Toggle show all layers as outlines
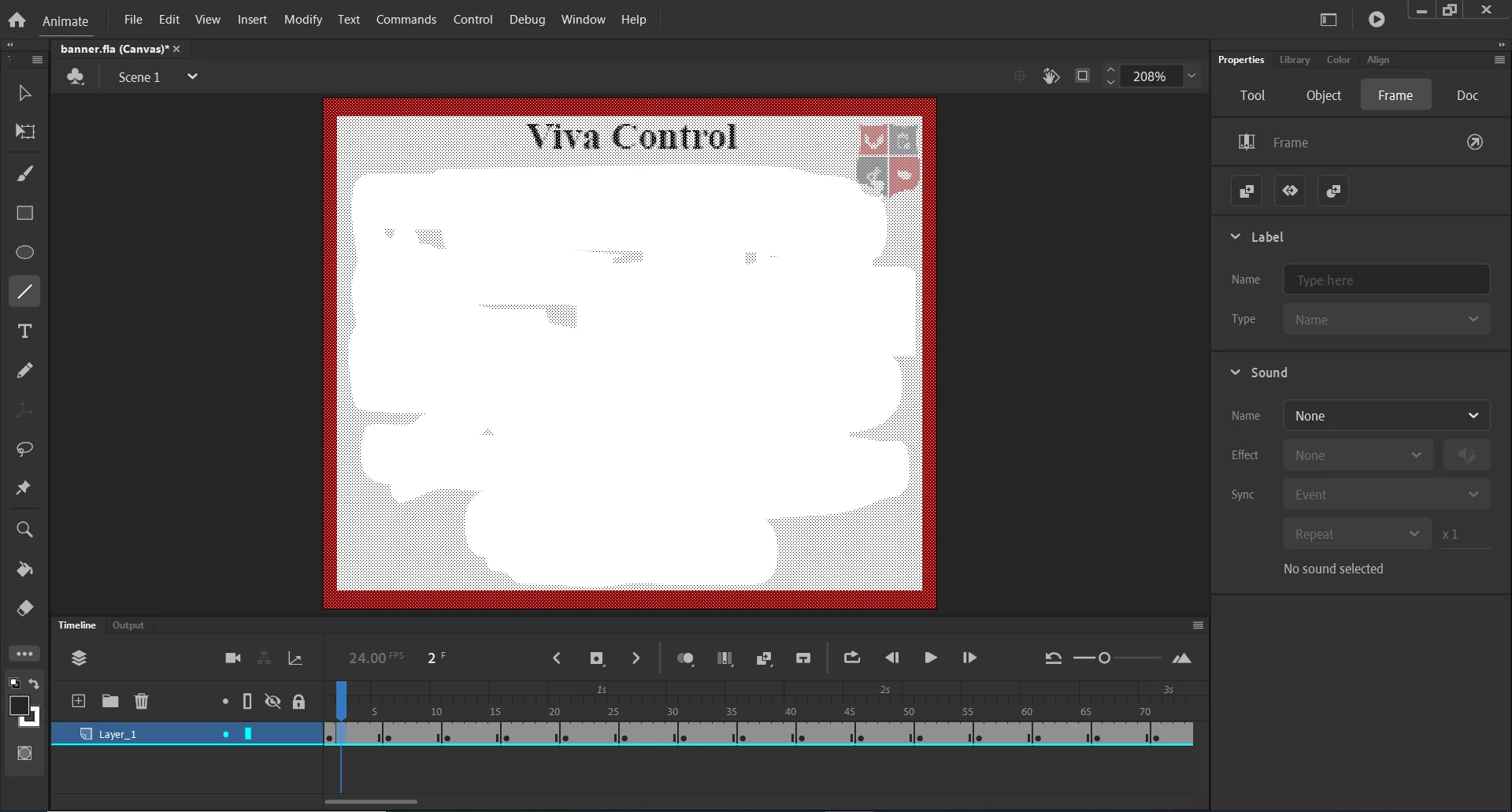This screenshot has width=1512, height=812. click(x=247, y=701)
